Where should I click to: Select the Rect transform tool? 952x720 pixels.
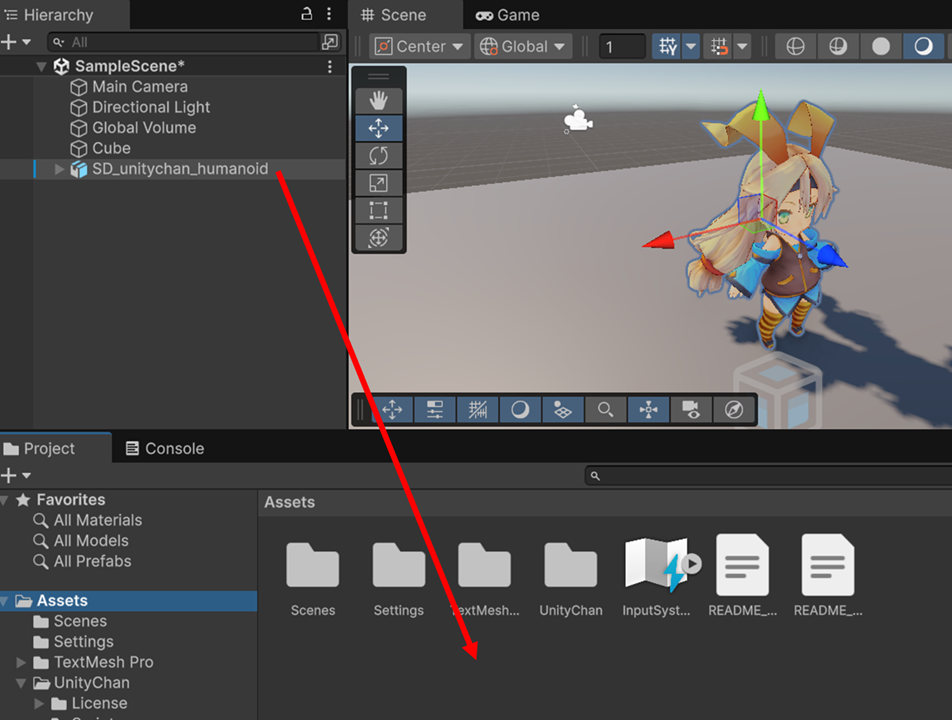click(379, 210)
